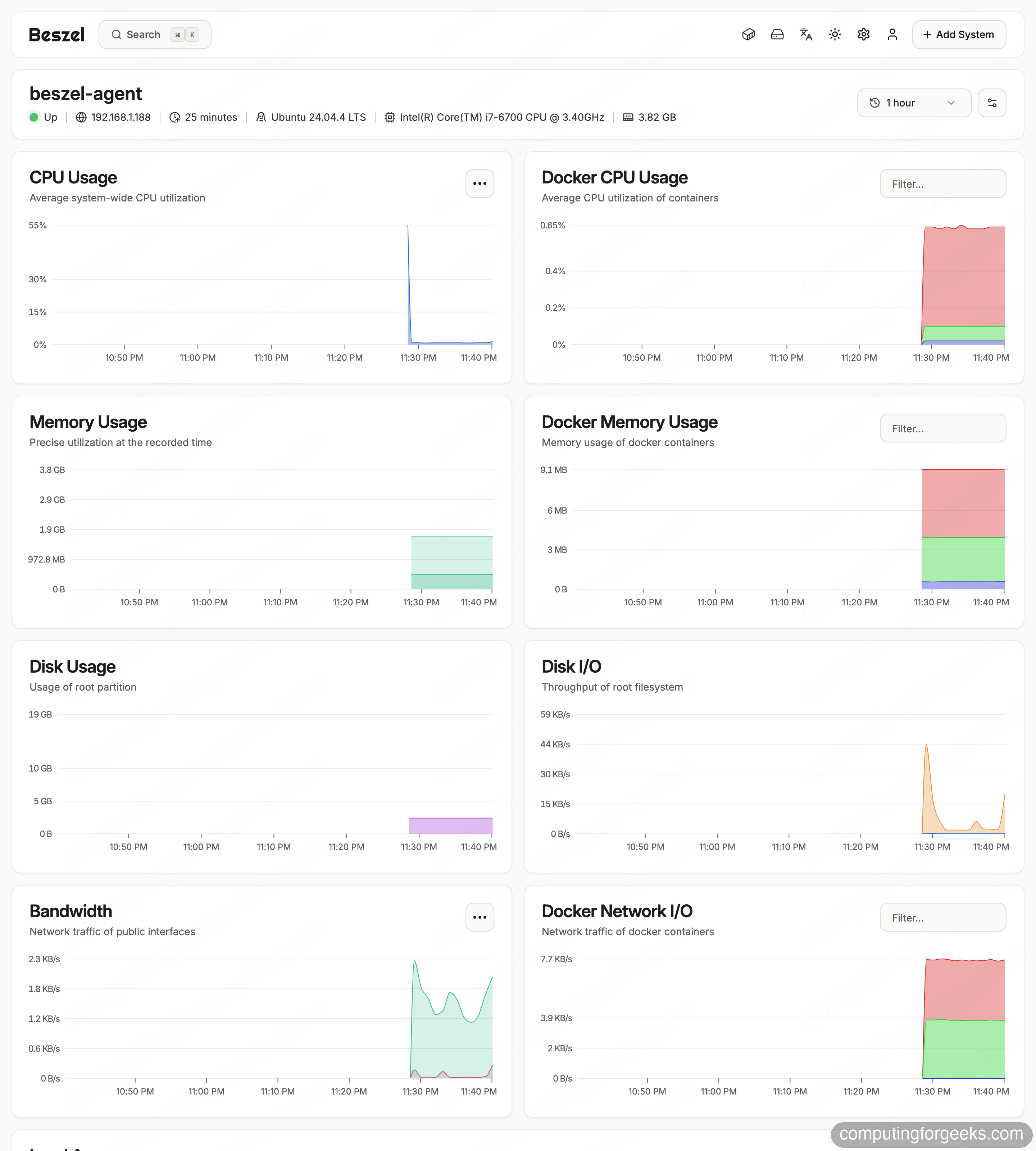Image resolution: width=1036 pixels, height=1151 pixels.
Task: Click the uptime clock icon beside 25 minutes
Action: point(175,117)
